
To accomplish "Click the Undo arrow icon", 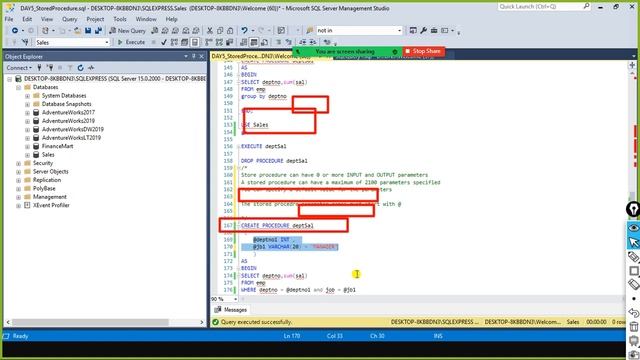I will click(244, 31).
